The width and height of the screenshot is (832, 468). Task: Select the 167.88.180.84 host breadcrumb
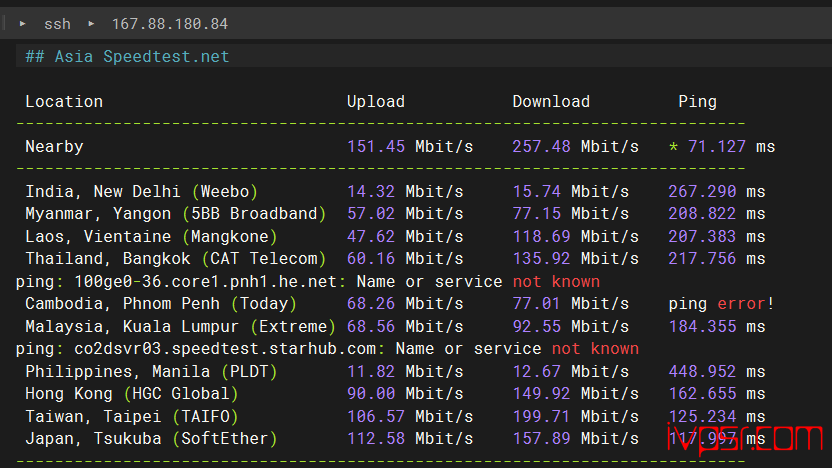click(169, 23)
